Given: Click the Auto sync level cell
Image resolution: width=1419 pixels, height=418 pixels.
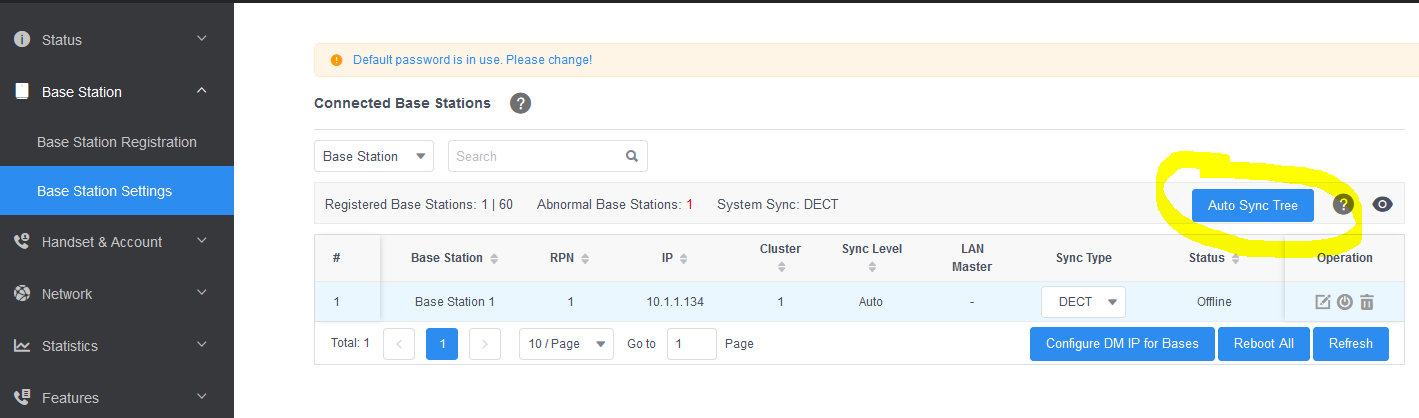Looking at the screenshot, I should (x=871, y=302).
